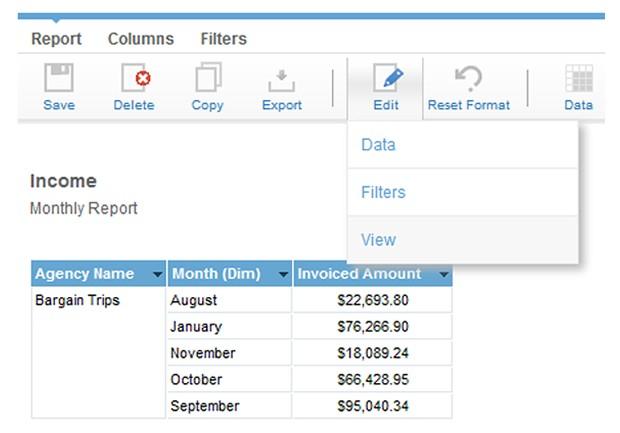
Task: Choose Data from the Edit dropdown menu
Action: coord(463,145)
